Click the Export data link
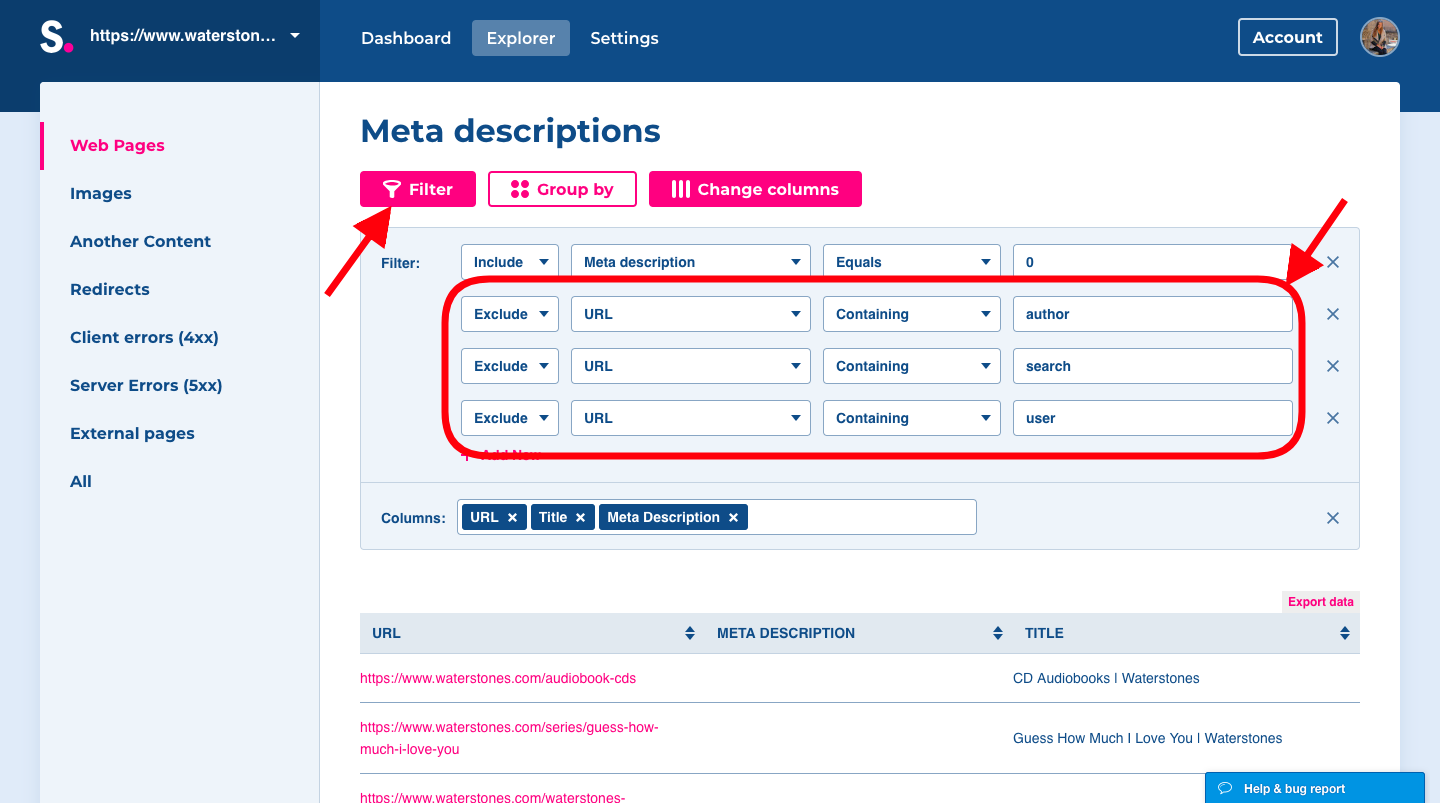The width and height of the screenshot is (1440, 803). [x=1321, y=602]
